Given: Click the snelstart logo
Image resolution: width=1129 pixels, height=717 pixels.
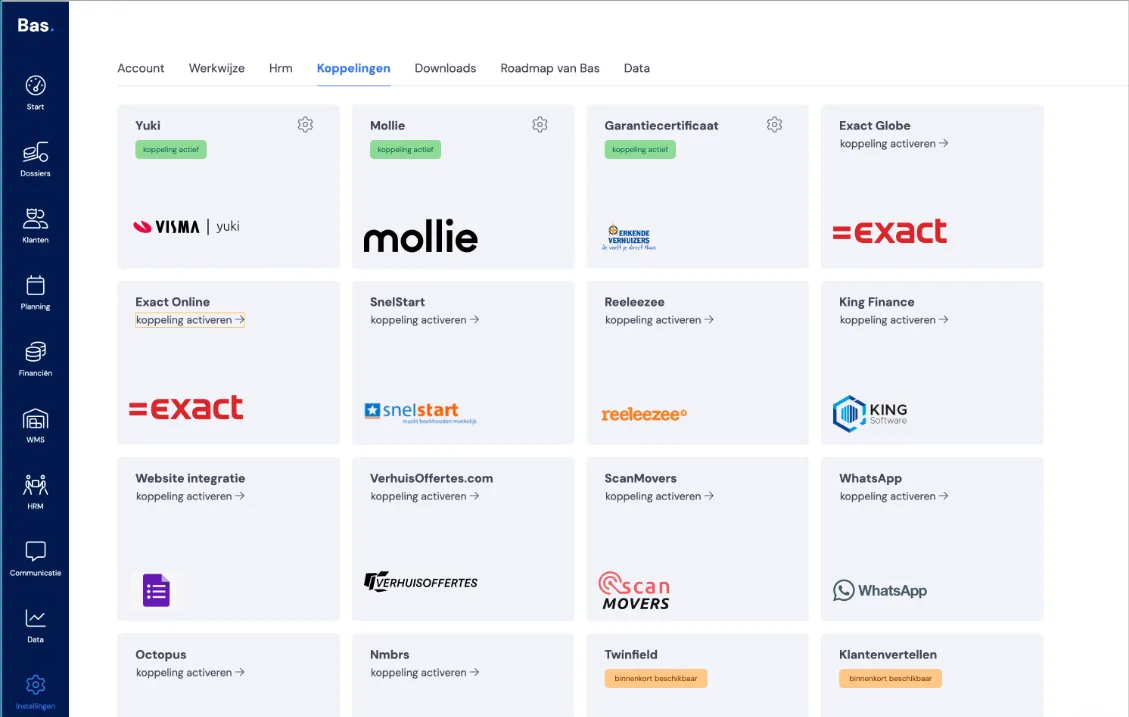Looking at the screenshot, I should [x=420, y=412].
